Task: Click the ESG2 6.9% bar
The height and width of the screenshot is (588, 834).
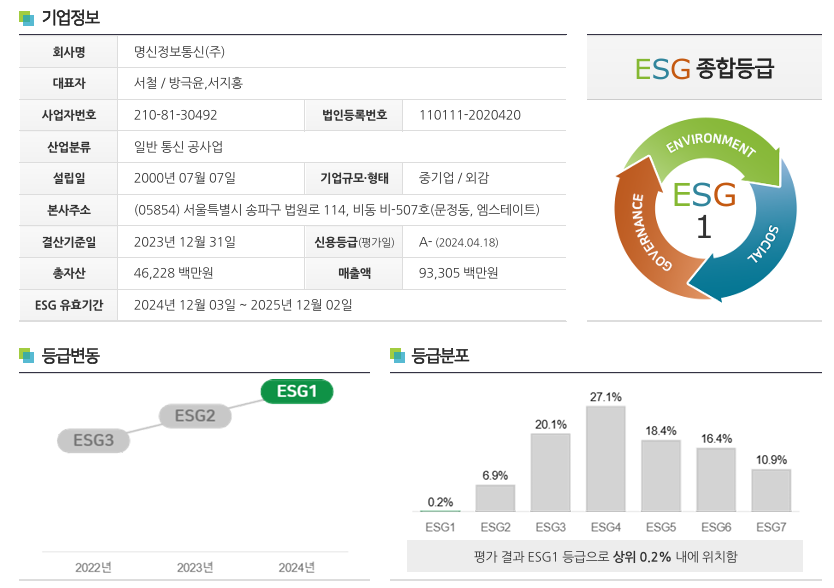Action: [495, 498]
